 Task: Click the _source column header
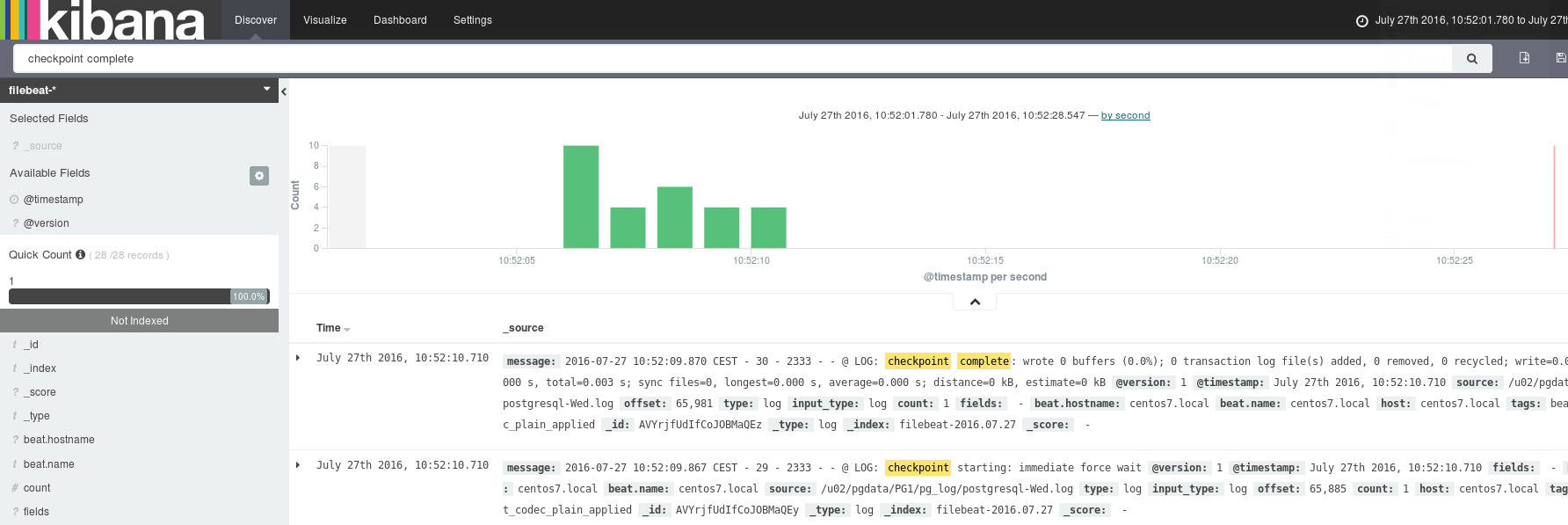523,328
